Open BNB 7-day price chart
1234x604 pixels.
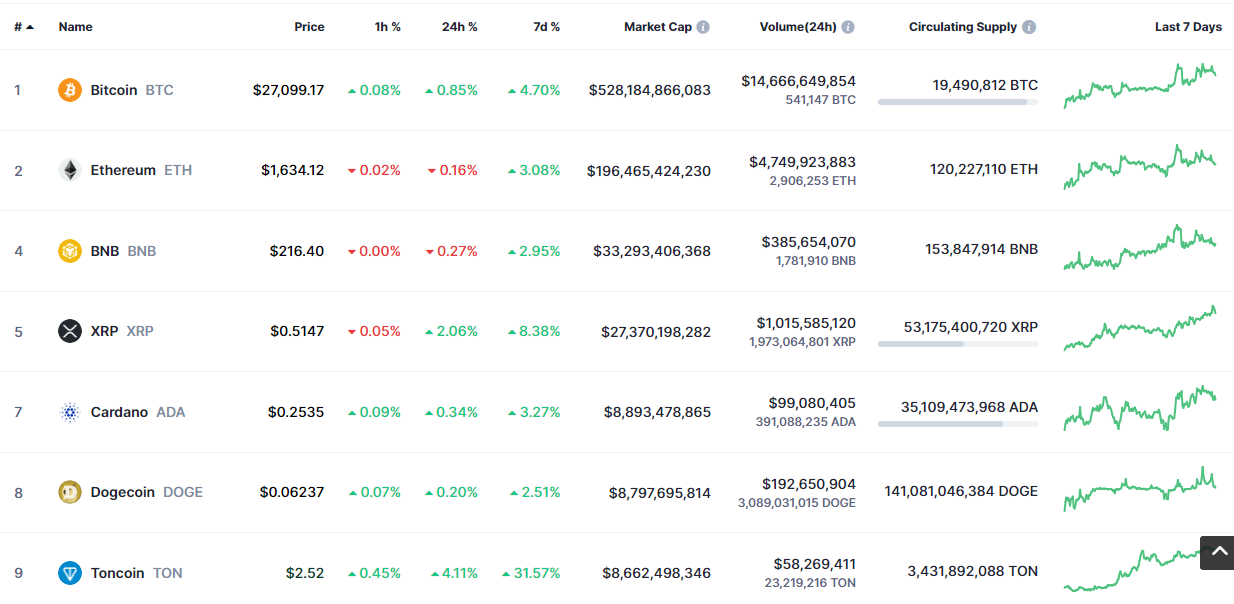(x=1140, y=247)
